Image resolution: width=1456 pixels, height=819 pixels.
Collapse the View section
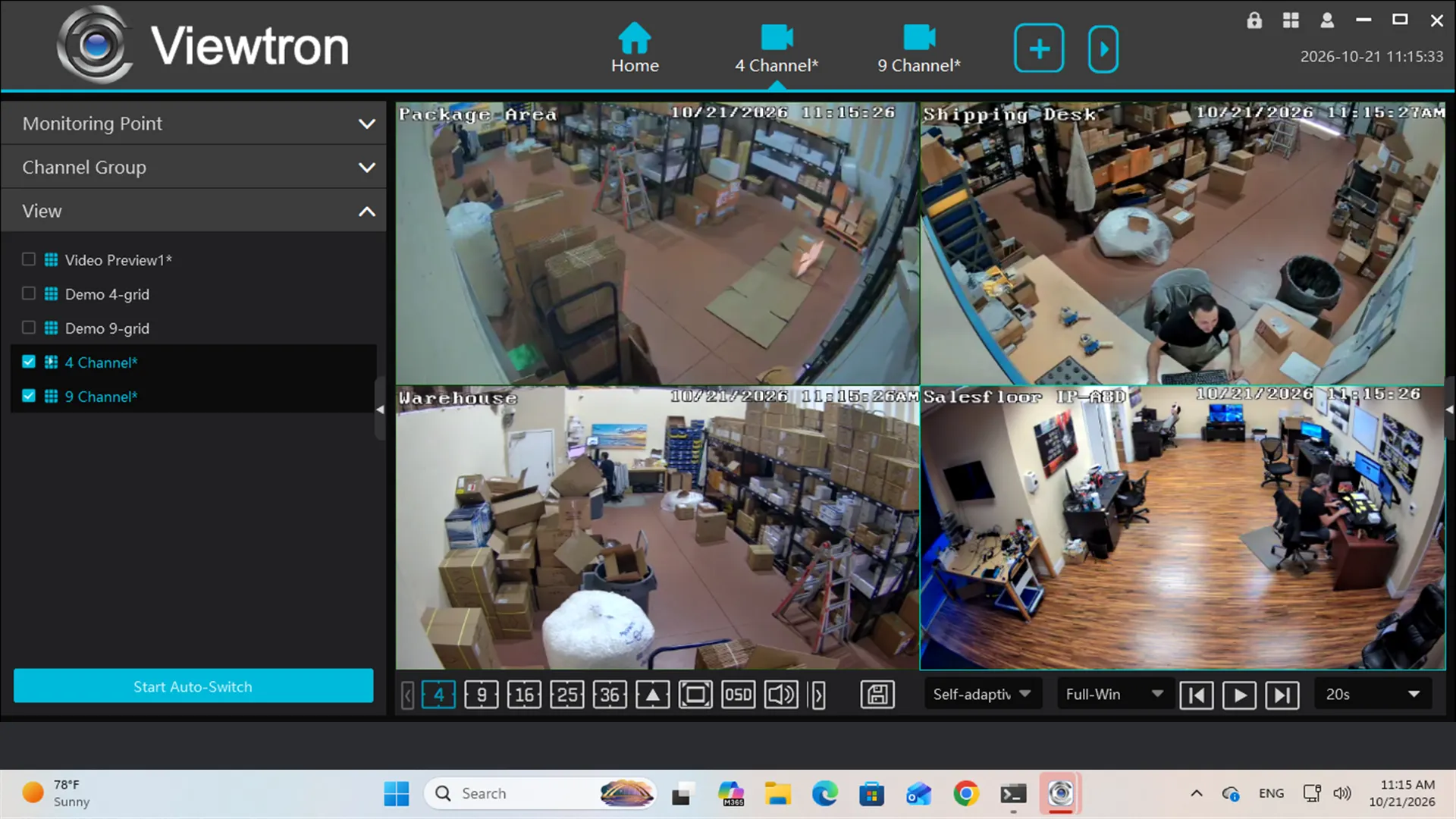[x=193, y=212]
